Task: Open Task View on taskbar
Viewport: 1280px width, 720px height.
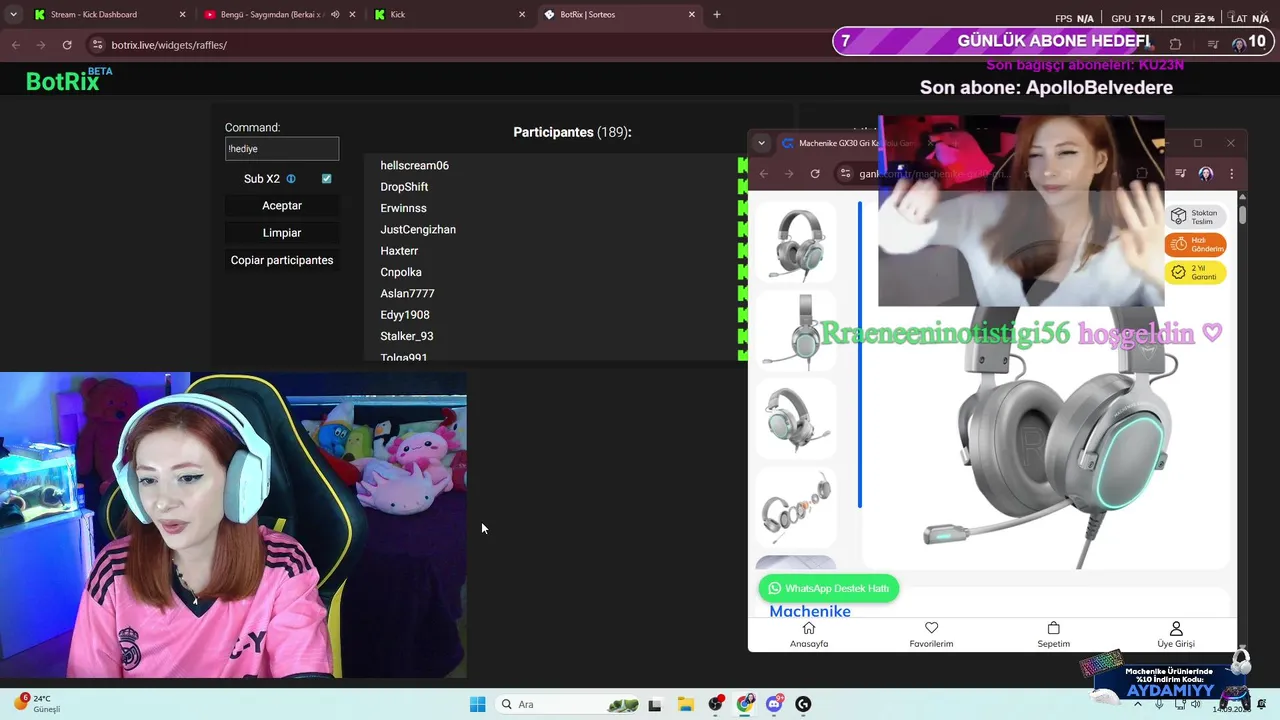Action: [x=655, y=704]
